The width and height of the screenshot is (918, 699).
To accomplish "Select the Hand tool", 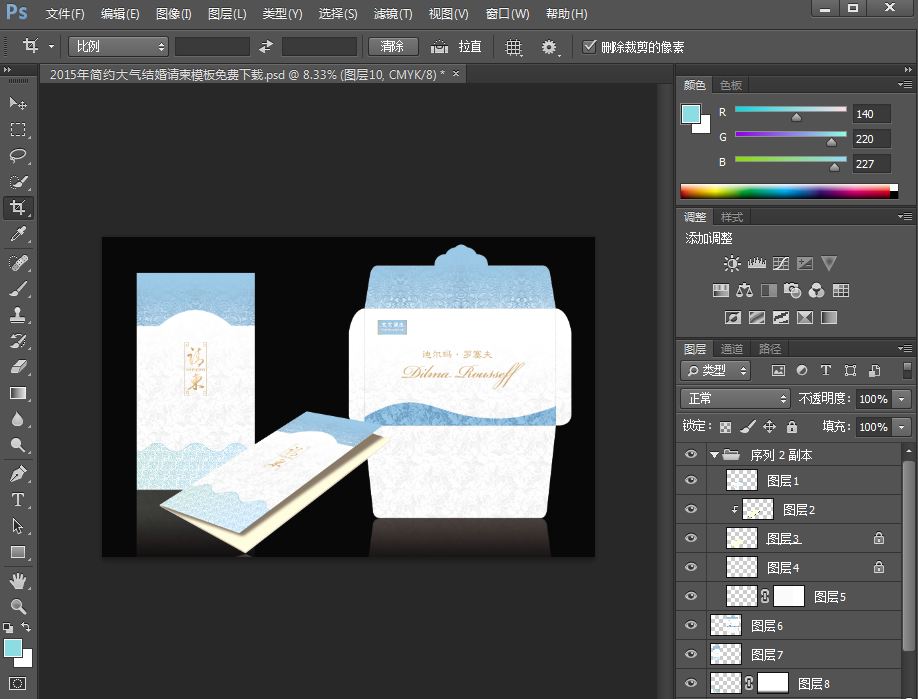I will pyautogui.click(x=18, y=580).
